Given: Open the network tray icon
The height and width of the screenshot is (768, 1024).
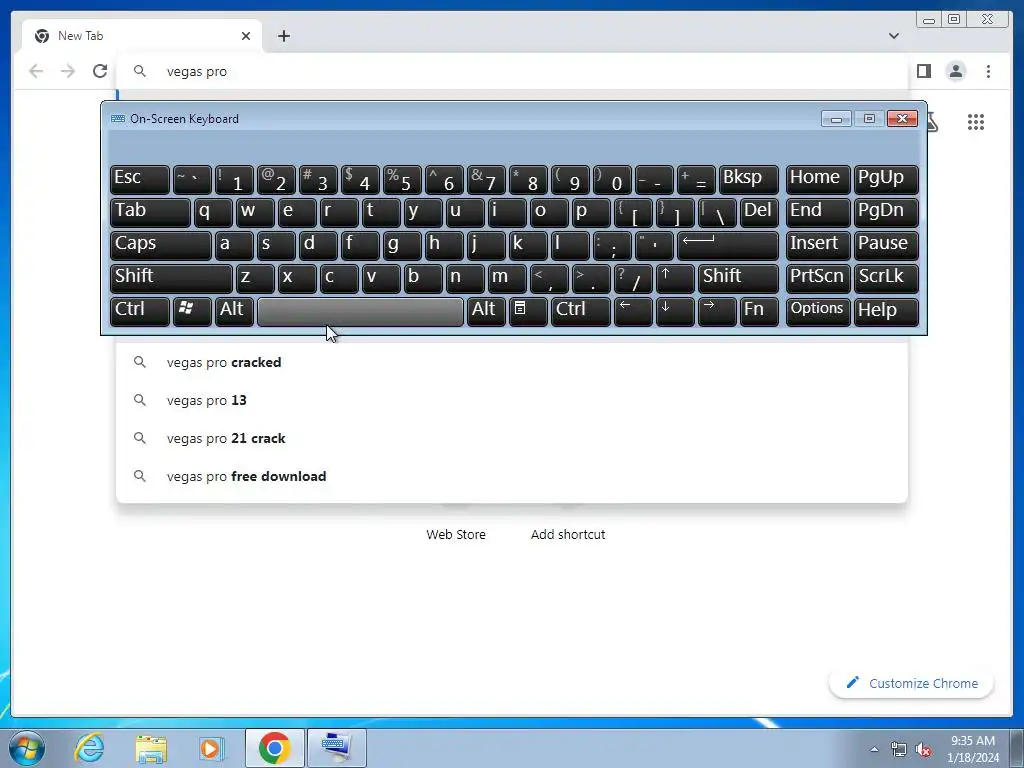Looking at the screenshot, I should click(x=899, y=750).
